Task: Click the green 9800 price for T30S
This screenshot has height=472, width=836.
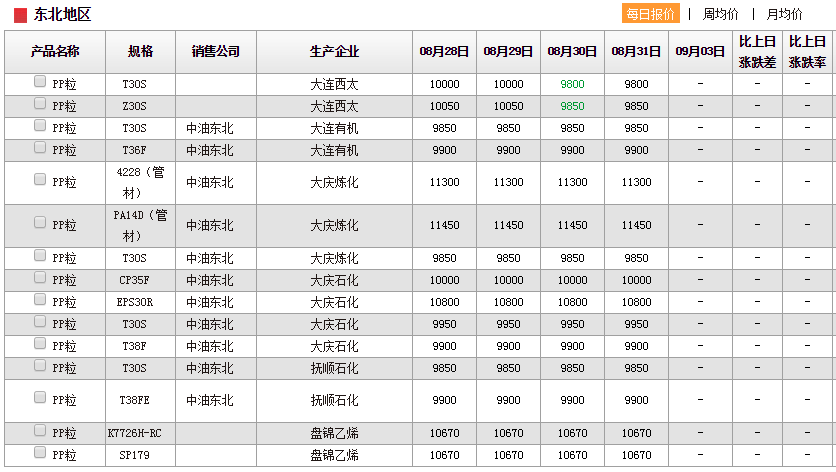Action: point(572,84)
